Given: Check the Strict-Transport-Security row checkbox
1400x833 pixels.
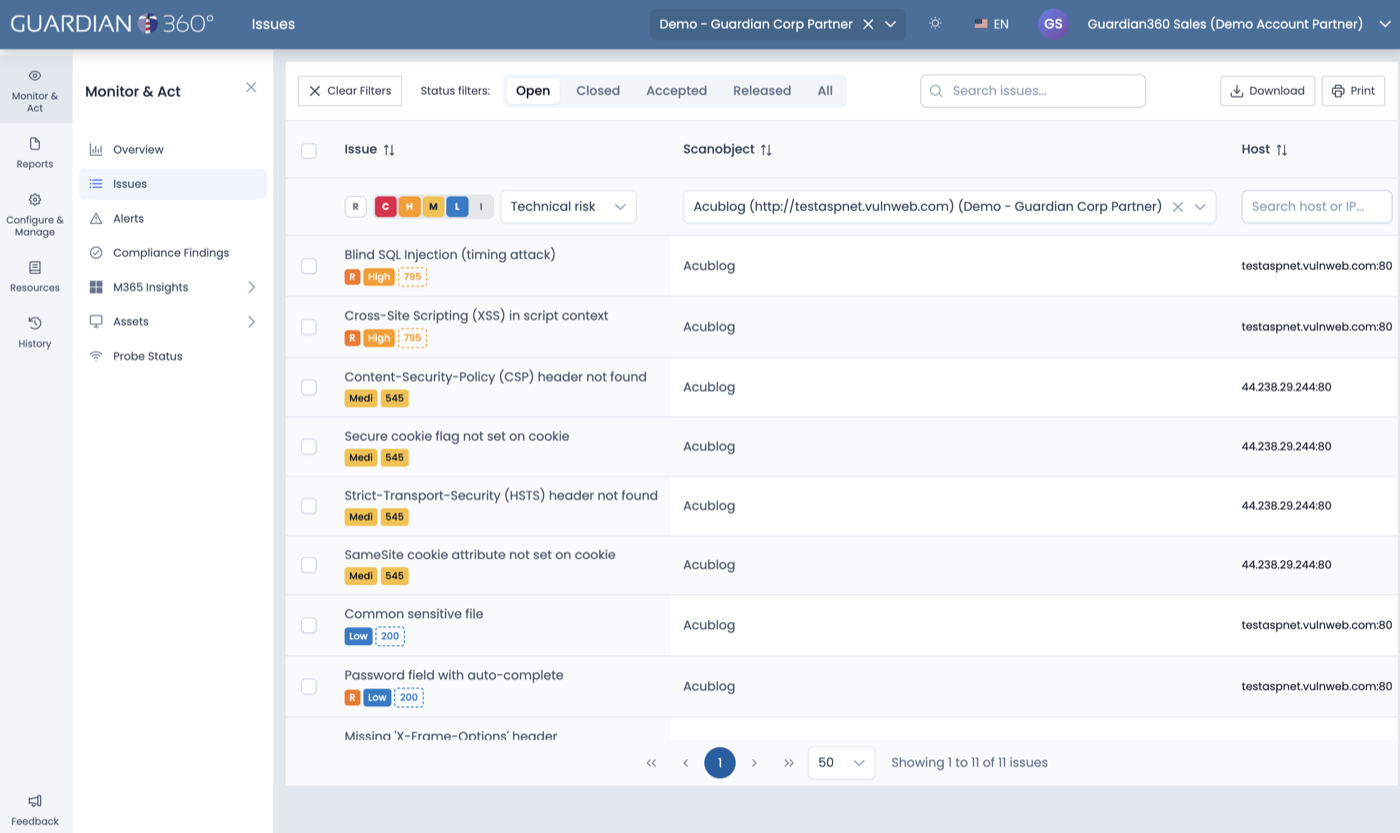Looking at the screenshot, I should point(309,506).
